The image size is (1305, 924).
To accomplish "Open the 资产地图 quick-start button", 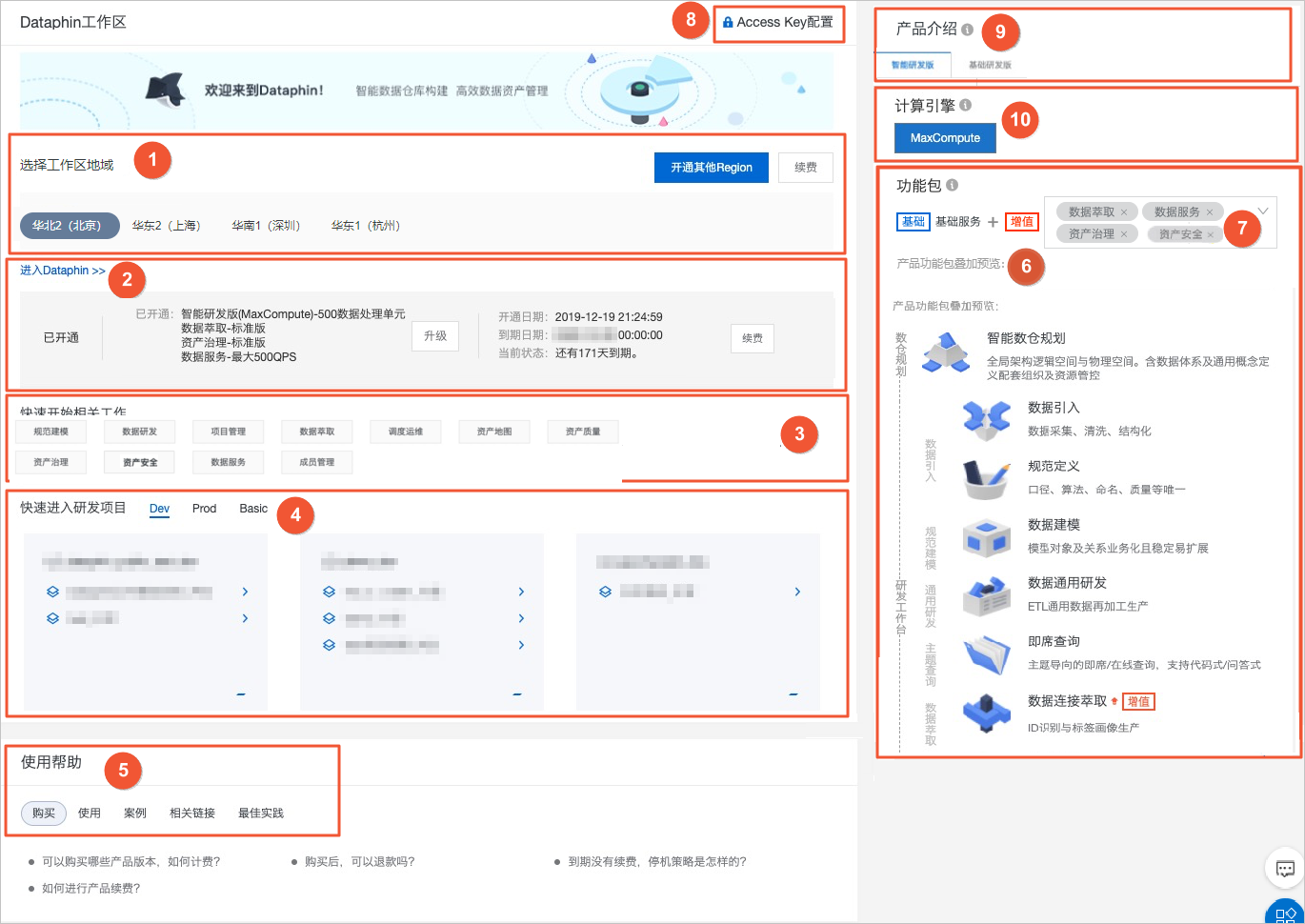I will pos(494,432).
